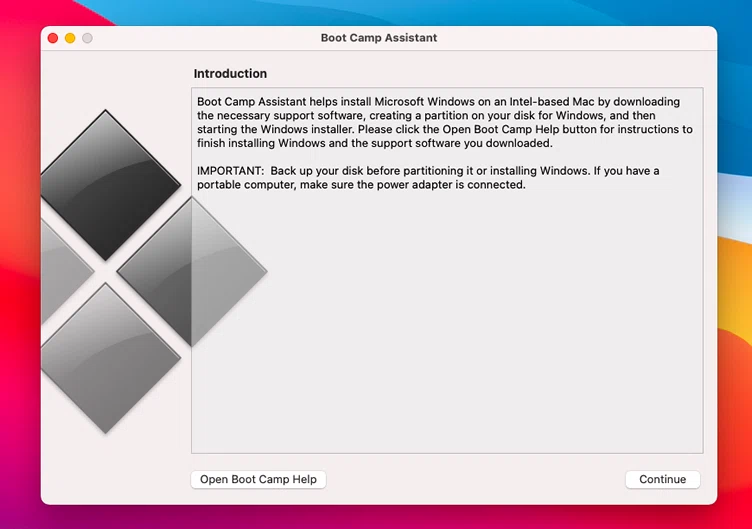Click the IMPORTANT backup warning paragraph
Image resolution: width=752 pixels, height=529 pixels.
428,177
